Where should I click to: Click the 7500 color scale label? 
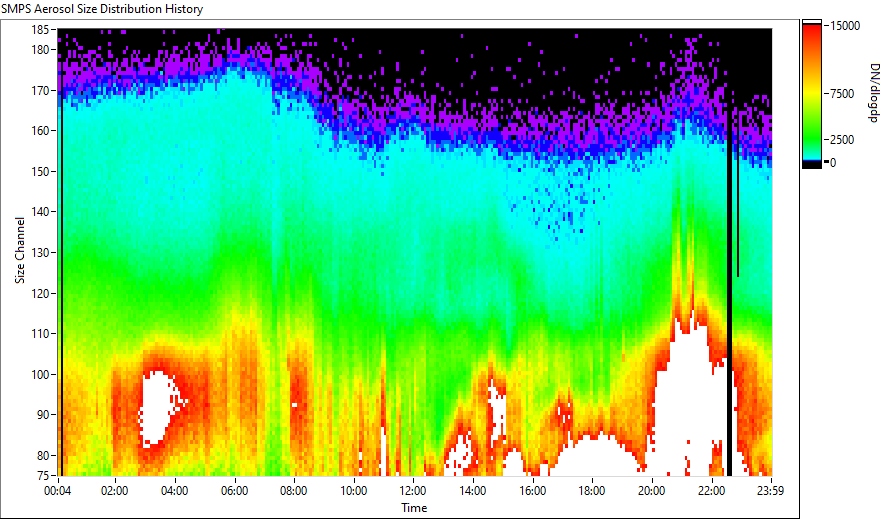tap(842, 94)
